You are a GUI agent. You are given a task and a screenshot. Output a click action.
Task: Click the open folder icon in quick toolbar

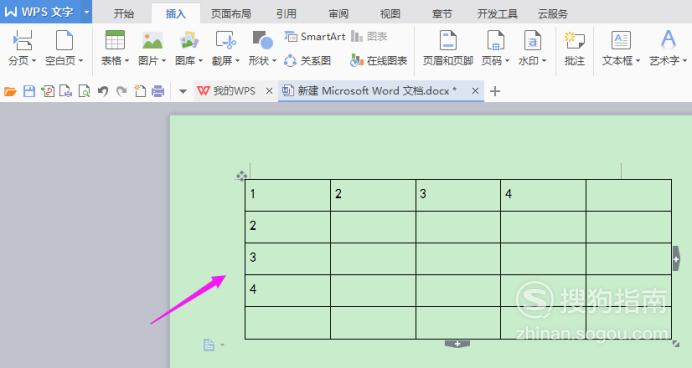pos(10,91)
